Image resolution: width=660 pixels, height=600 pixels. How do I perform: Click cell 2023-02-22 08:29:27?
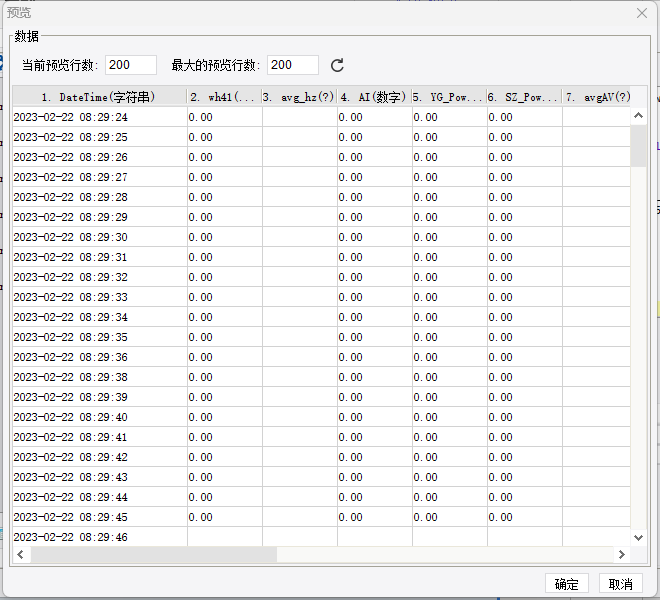coord(100,177)
